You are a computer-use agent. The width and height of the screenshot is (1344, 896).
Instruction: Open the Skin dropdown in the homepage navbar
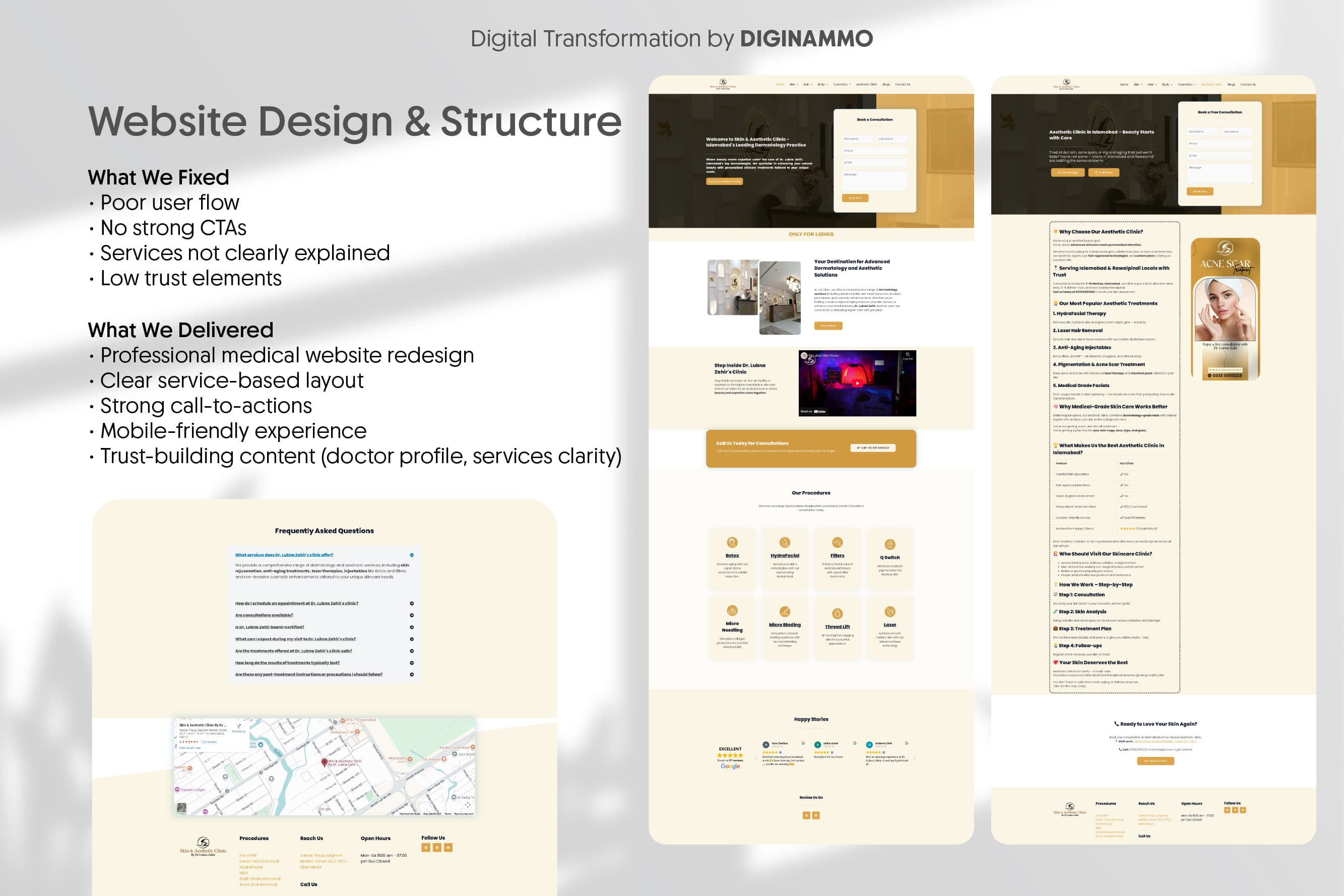pyautogui.click(x=794, y=85)
